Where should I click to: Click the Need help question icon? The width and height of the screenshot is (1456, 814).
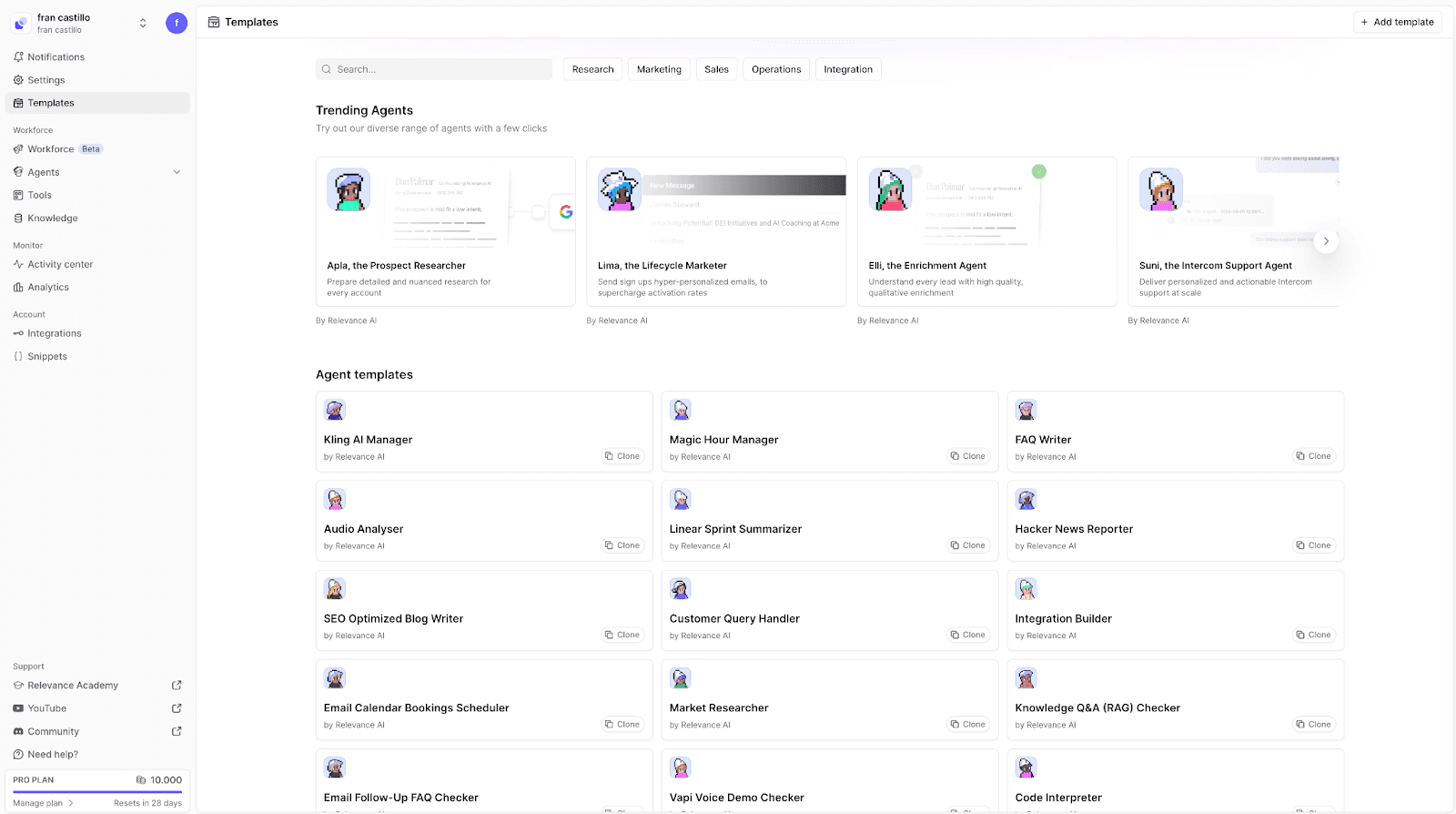point(18,755)
